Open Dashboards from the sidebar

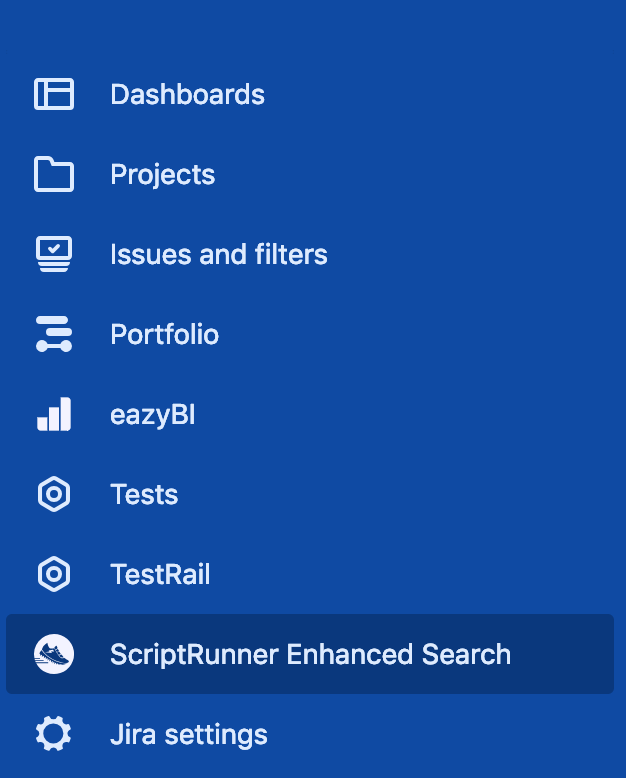[x=188, y=94]
